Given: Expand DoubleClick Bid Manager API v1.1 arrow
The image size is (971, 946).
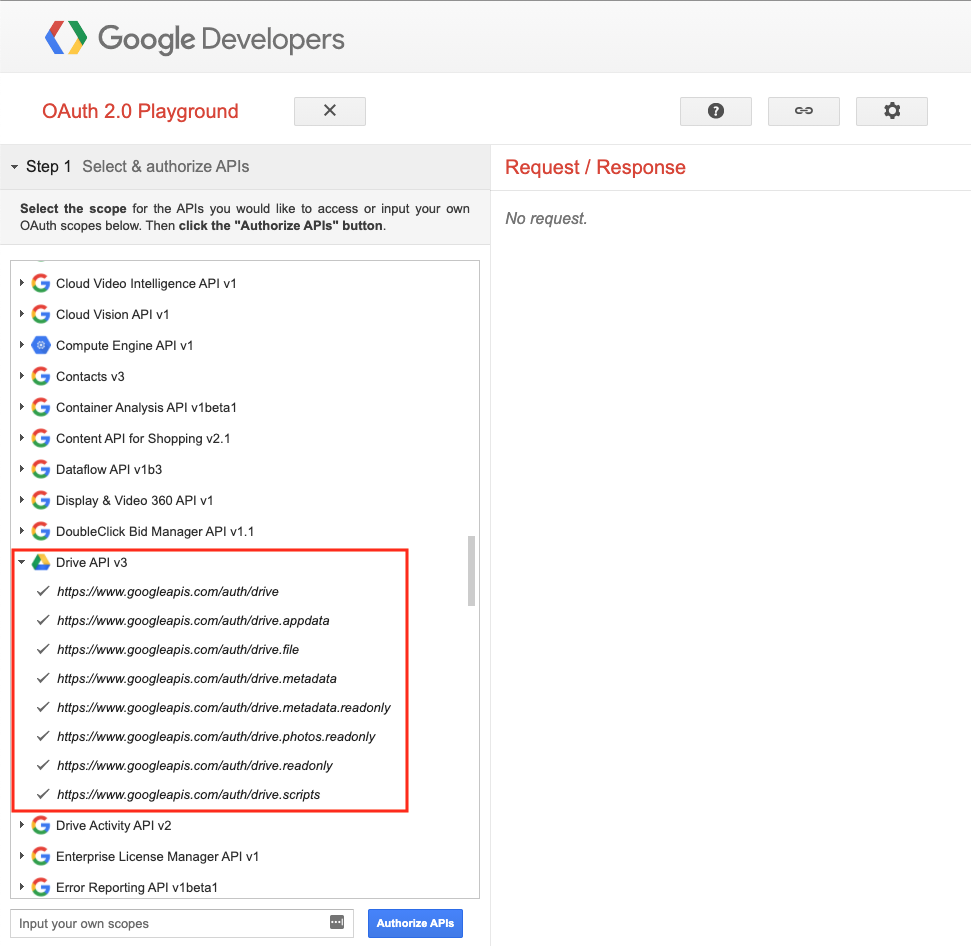Looking at the screenshot, I should [22, 530].
